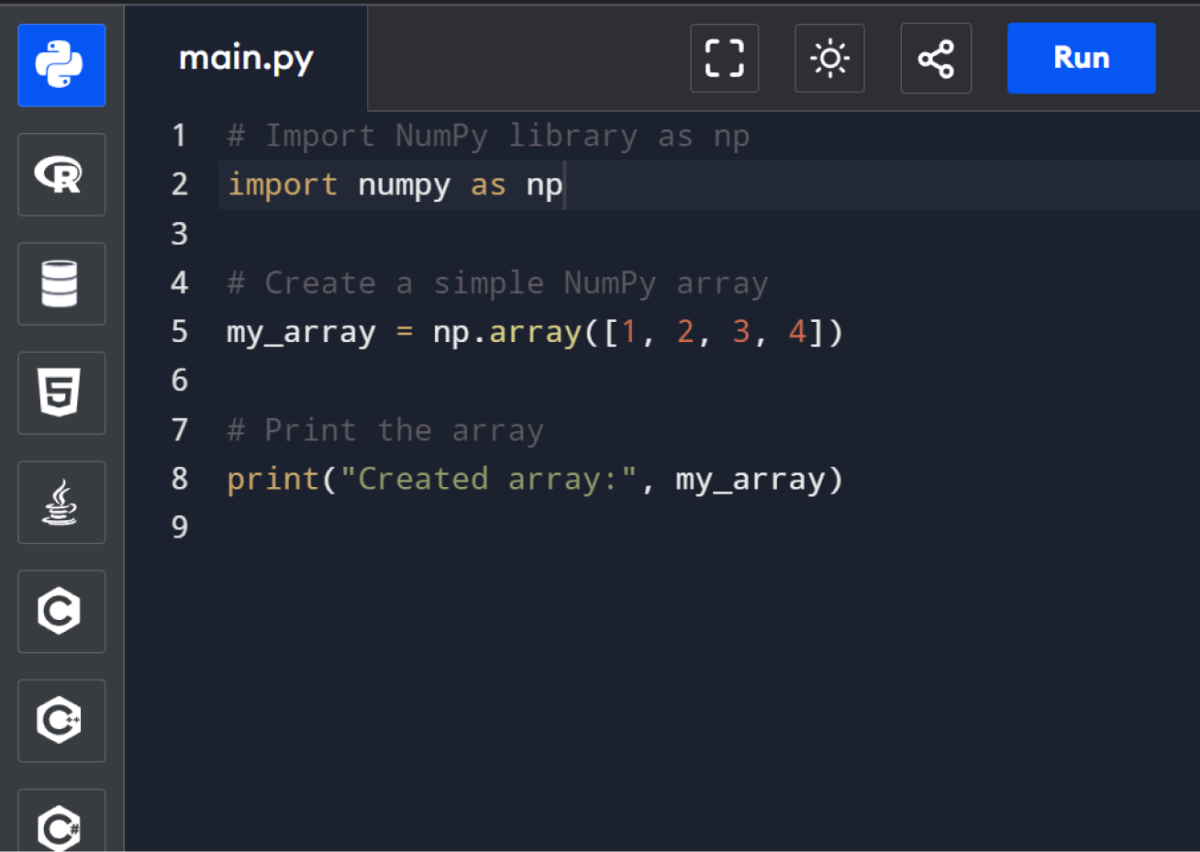The image size is (1200, 852).
Task: Select the Python language icon
Action: [61, 66]
